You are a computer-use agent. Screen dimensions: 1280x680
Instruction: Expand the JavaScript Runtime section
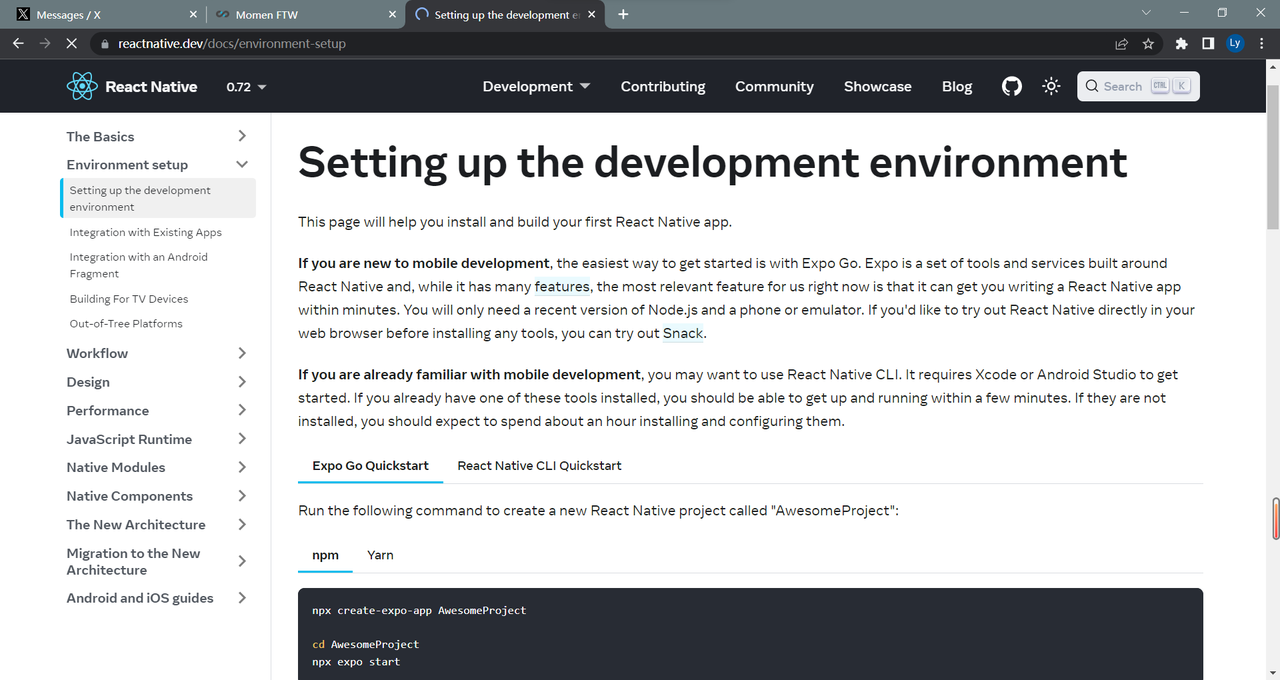tap(156, 439)
